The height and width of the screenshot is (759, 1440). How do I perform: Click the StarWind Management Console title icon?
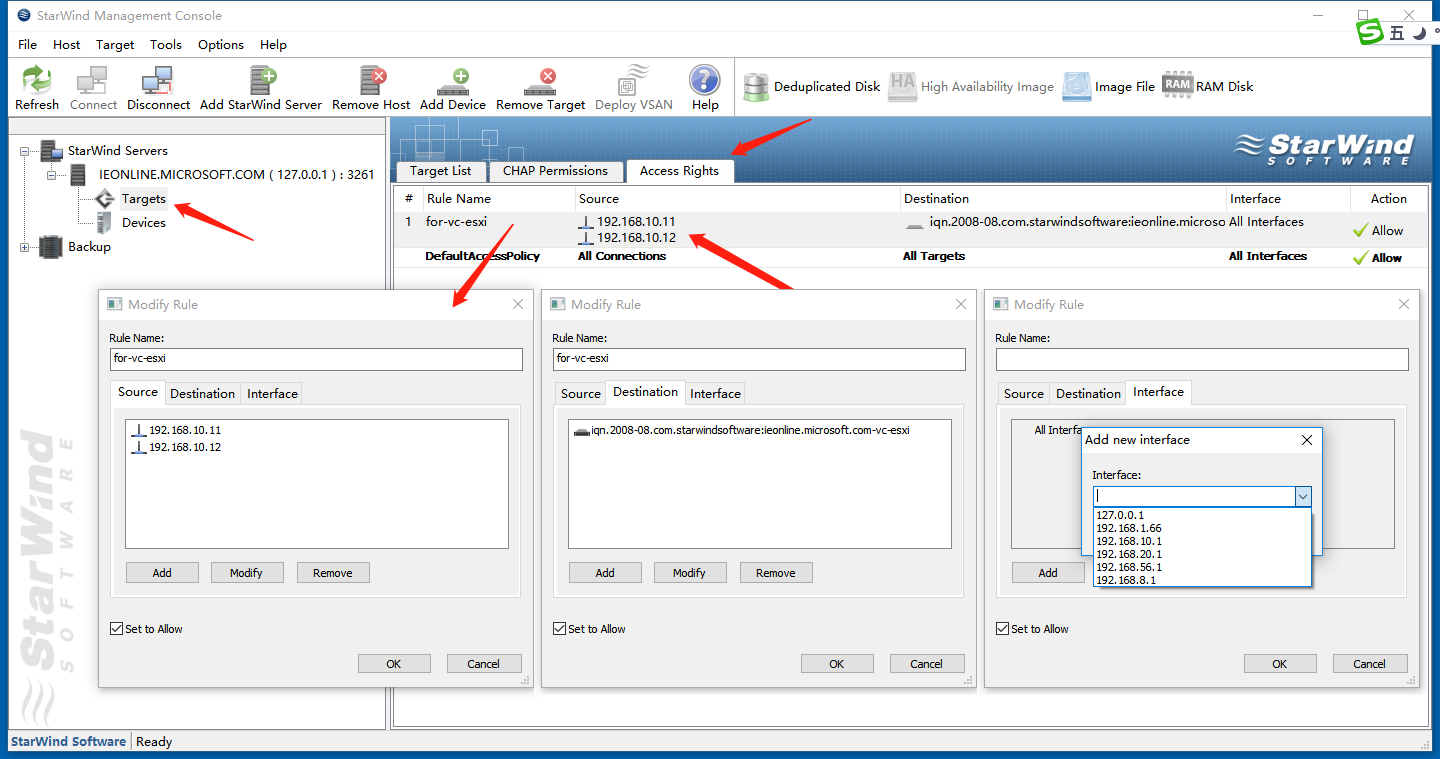click(24, 15)
